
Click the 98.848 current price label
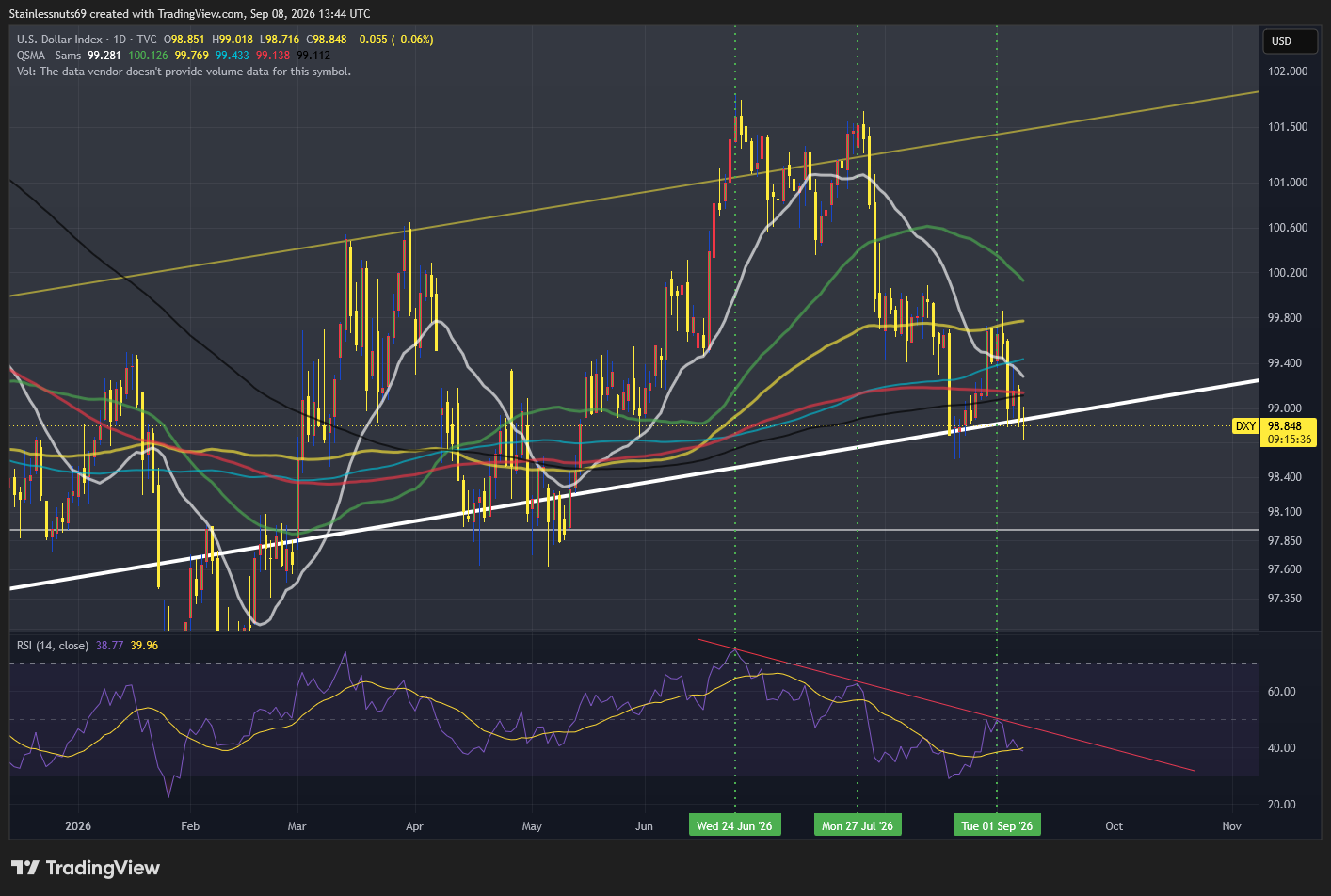(x=1285, y=426)
